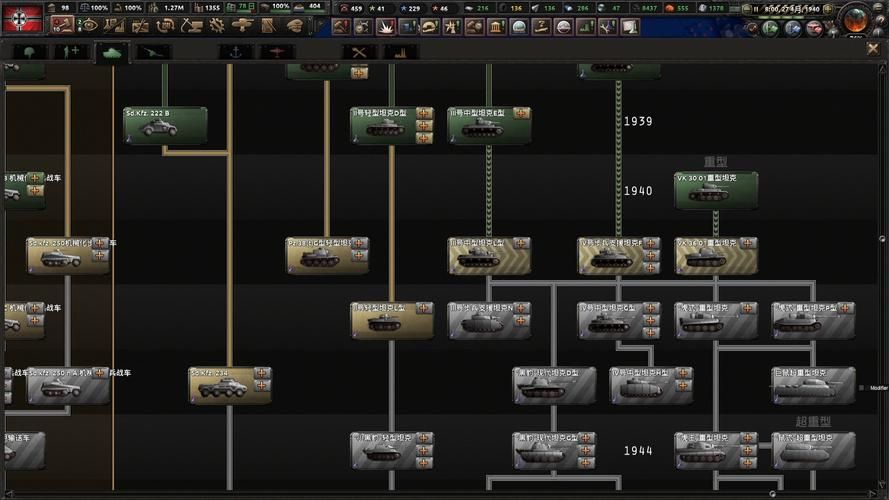Open the naval anchor technology tab
The height and width of the screenshot is (500, 889).
(236, 53)
